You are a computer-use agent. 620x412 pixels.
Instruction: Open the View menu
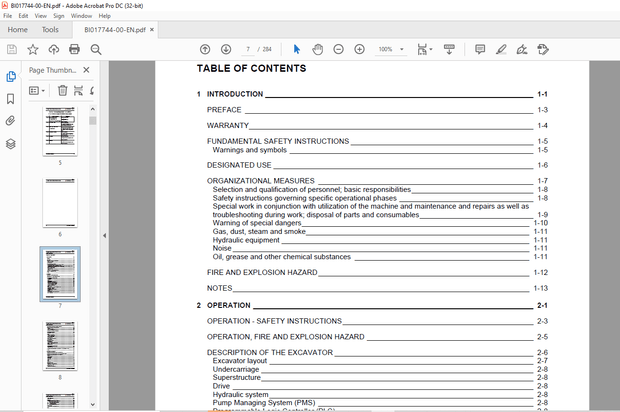tap(40, 16)
